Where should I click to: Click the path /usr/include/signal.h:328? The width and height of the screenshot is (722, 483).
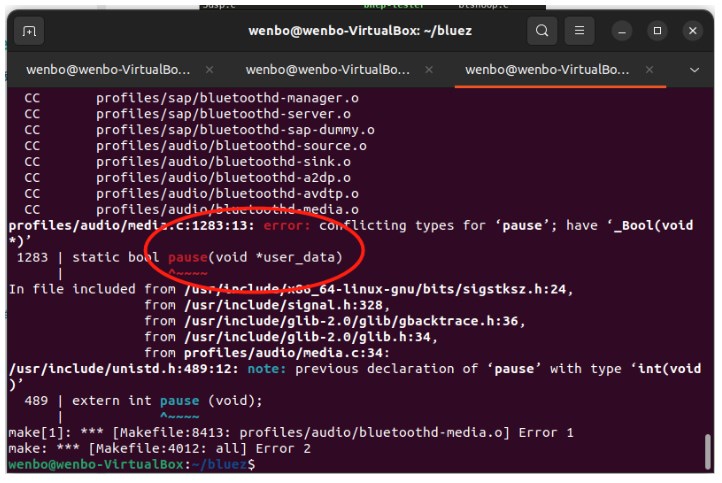pos(283,305)
